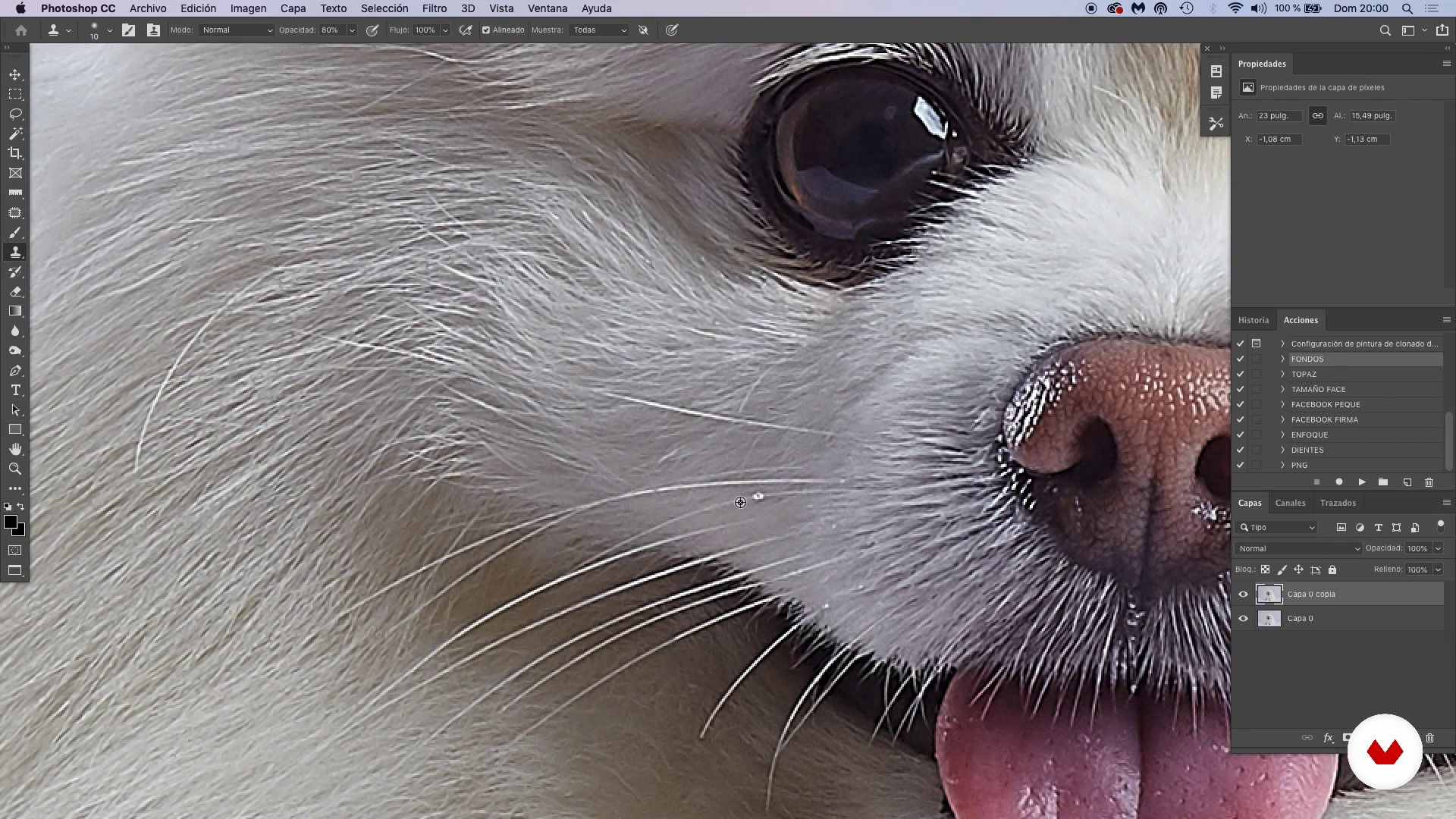This screenshot has height=819, width=1456.
Task: Switch to the Canales tab
Action: (1290, 503)
